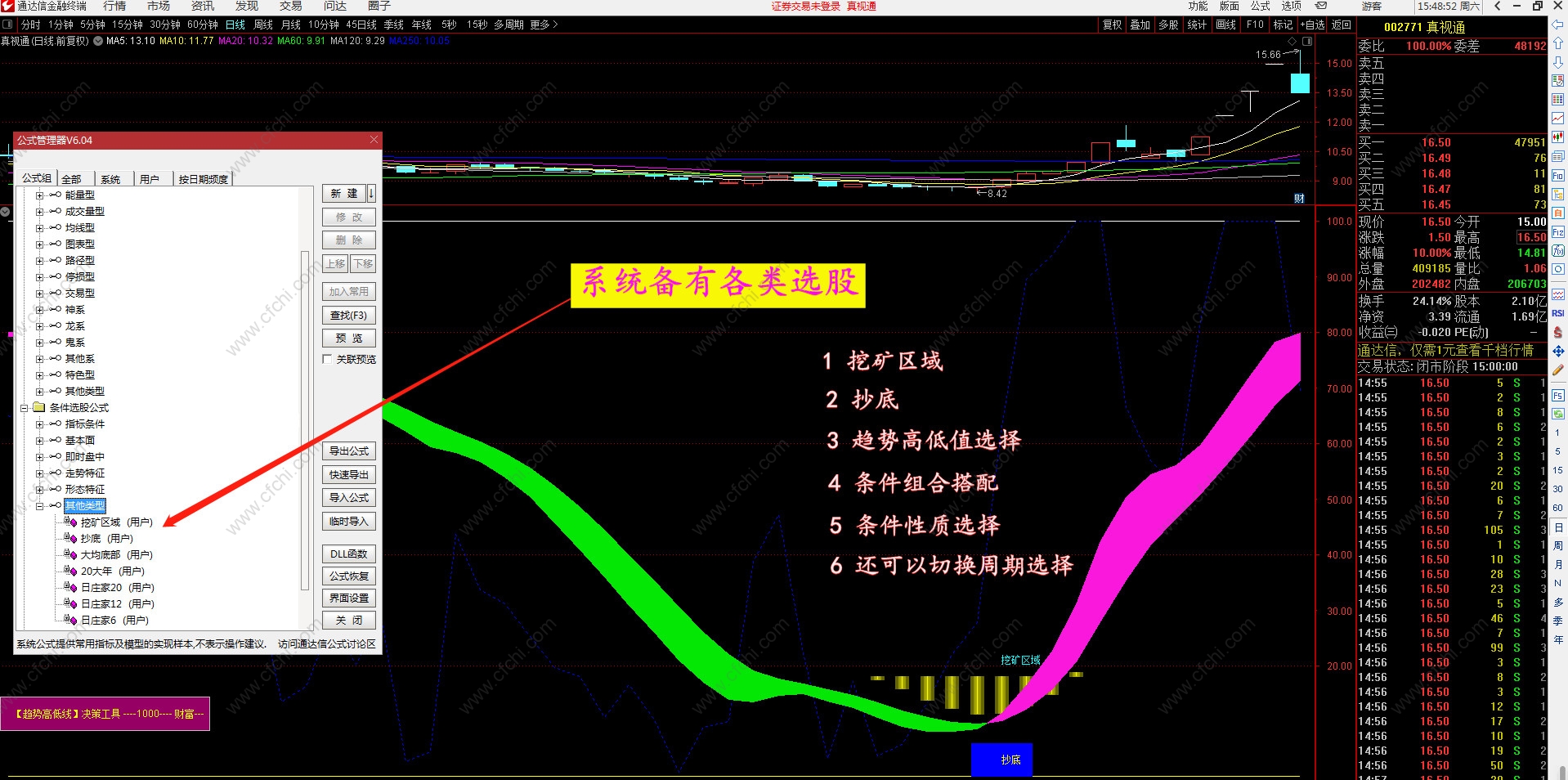Click the 预览 button
Viewport: 1568px width, 780px height.
click(x=349, y=338)
